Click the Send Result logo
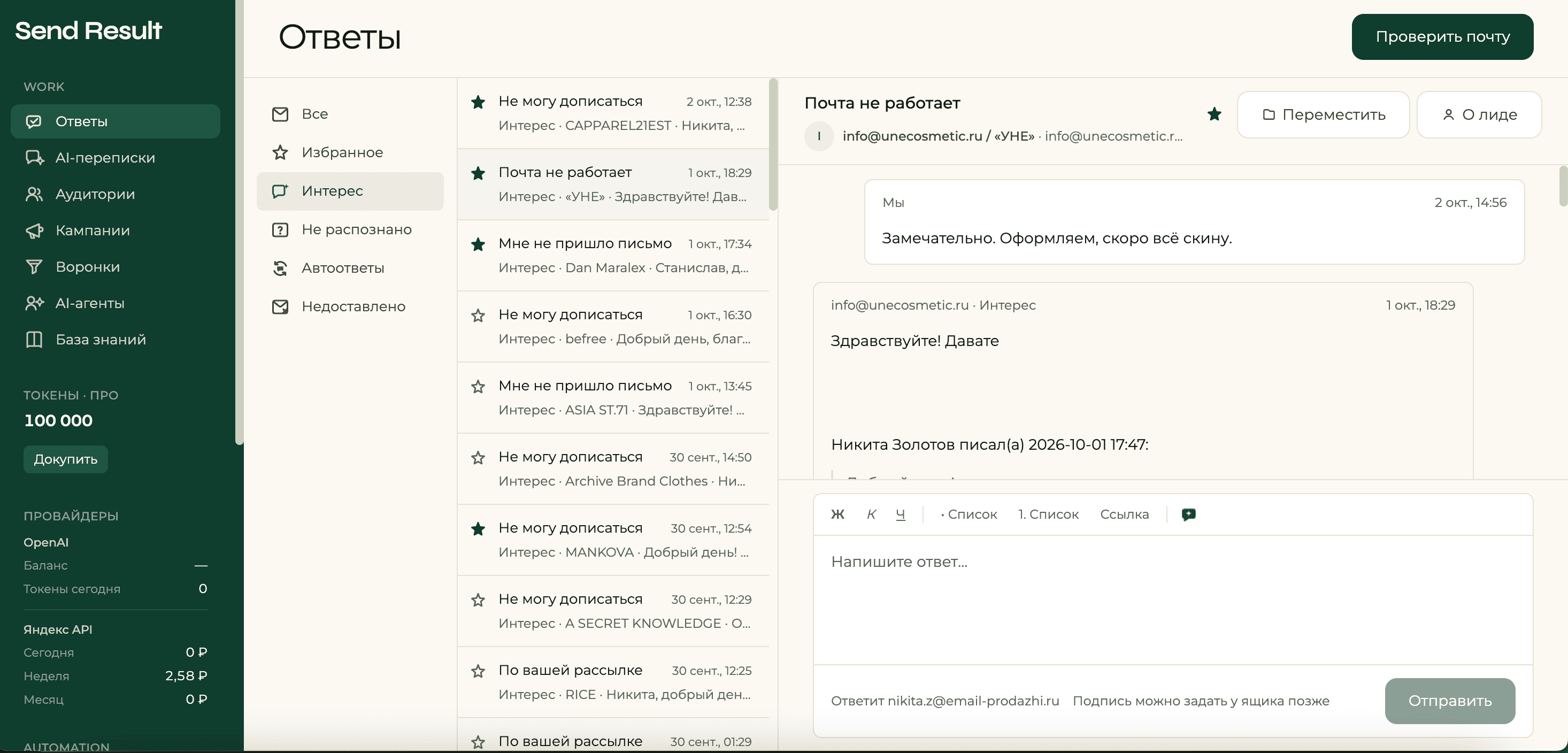The height and width of the screenshot is (753, 1568). click(x=88, y=30)
